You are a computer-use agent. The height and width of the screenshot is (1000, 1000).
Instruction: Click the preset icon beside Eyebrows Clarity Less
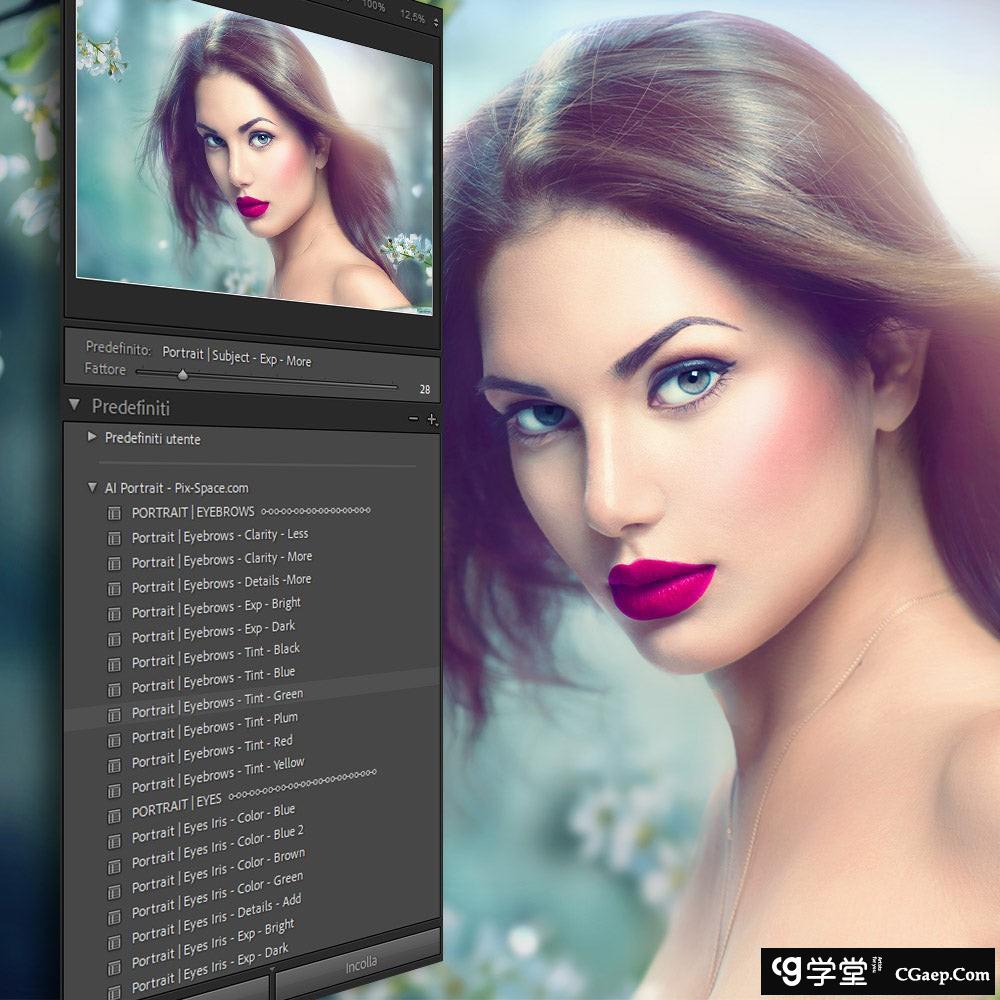114,538
